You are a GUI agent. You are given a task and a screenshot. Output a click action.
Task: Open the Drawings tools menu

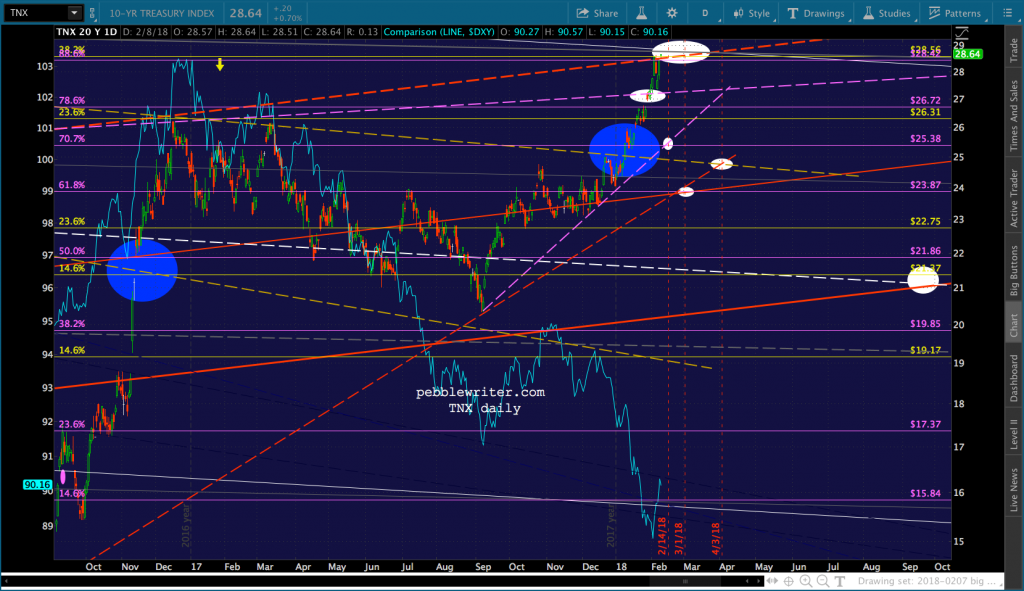pos(816,13)
